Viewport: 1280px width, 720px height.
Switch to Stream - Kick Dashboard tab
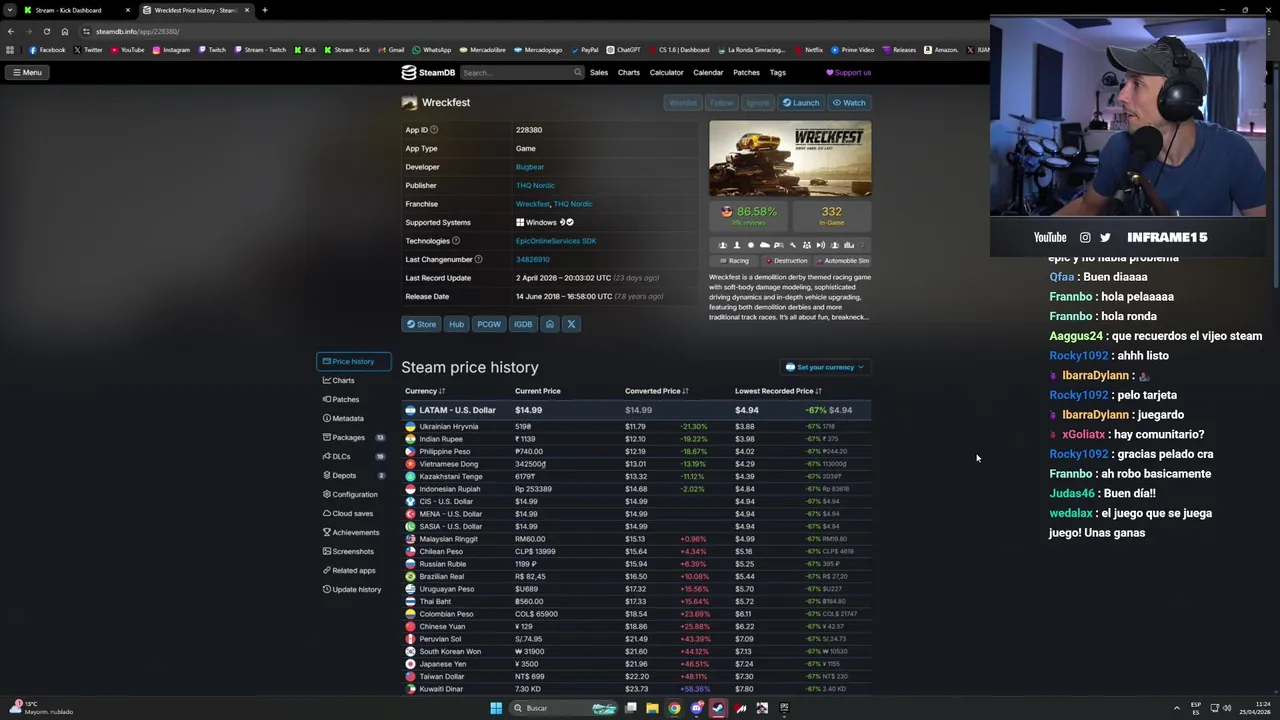click(x=75, y=10)
